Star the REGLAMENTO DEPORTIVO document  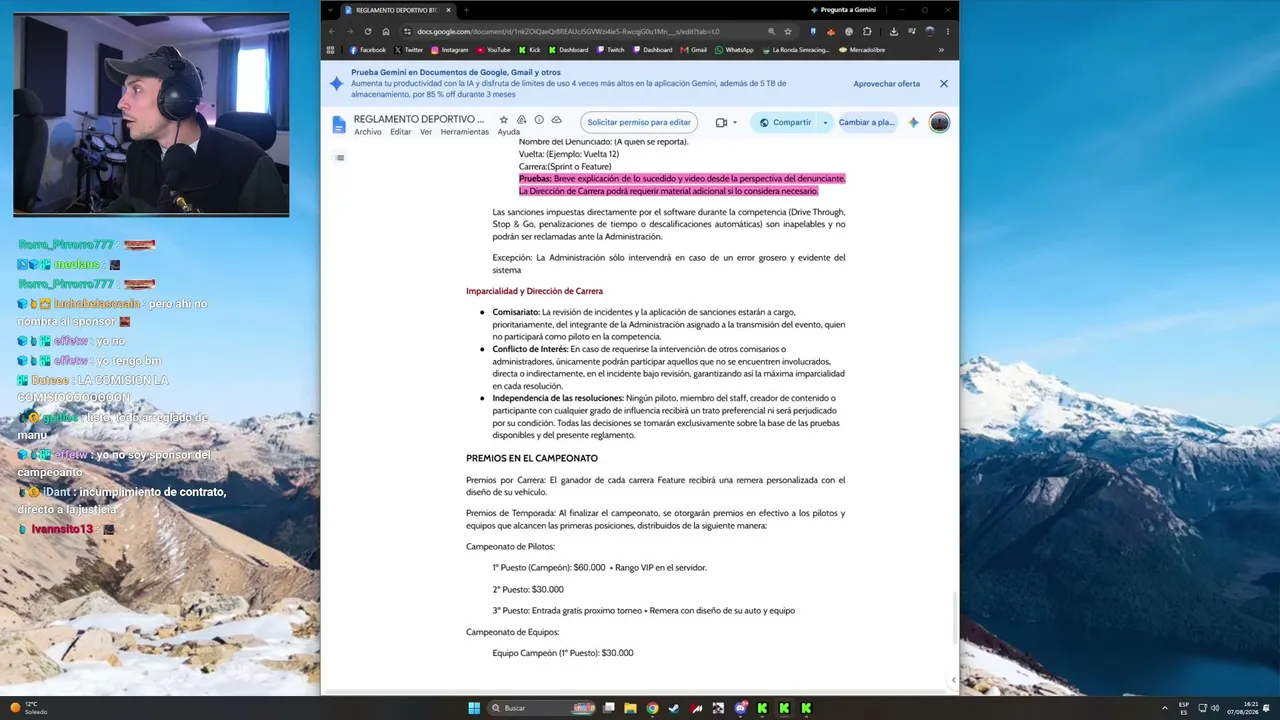(x=503, y=120)
